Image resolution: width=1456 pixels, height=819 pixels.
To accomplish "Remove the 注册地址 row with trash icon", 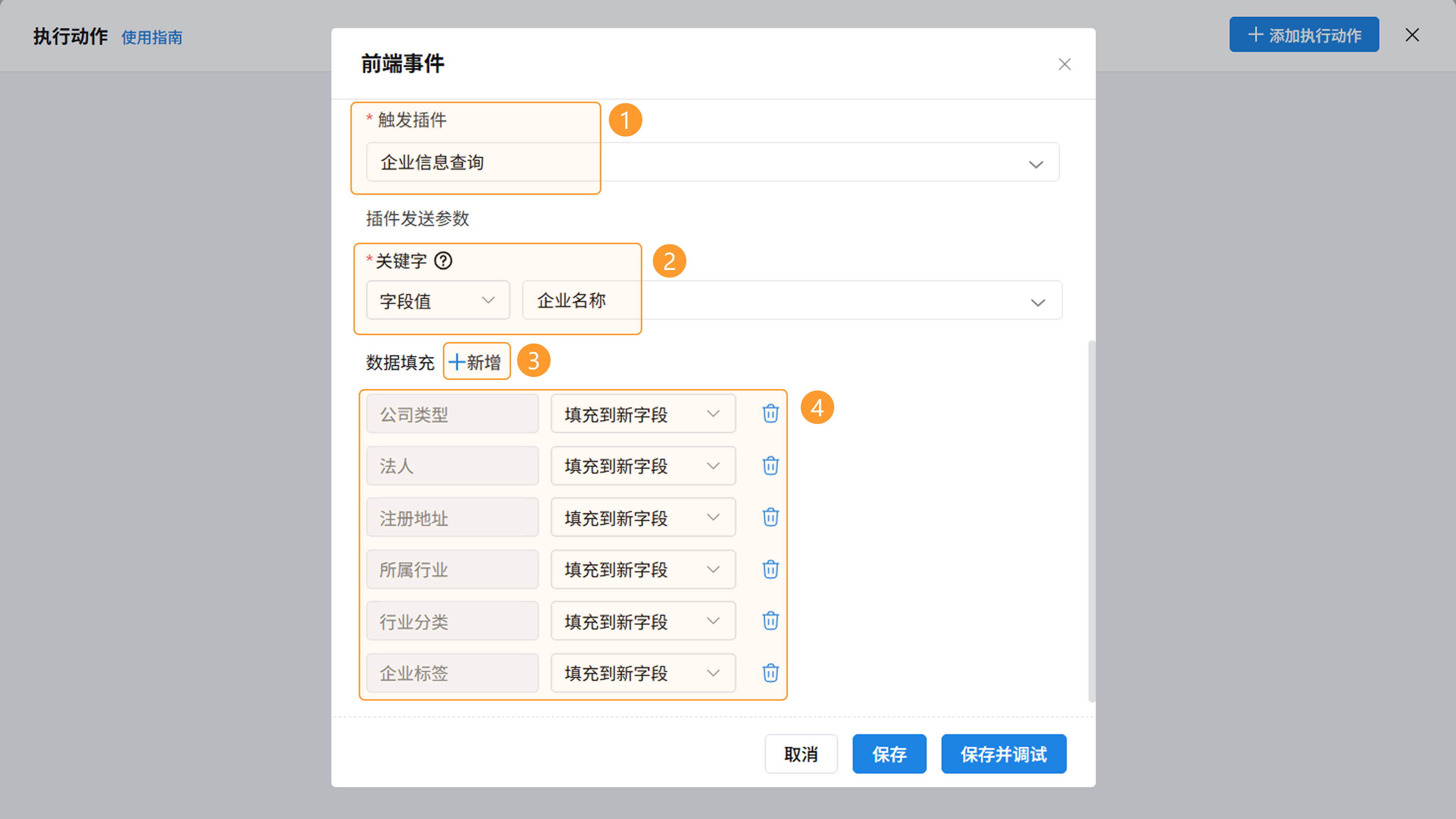I will [x=770, y=517].
